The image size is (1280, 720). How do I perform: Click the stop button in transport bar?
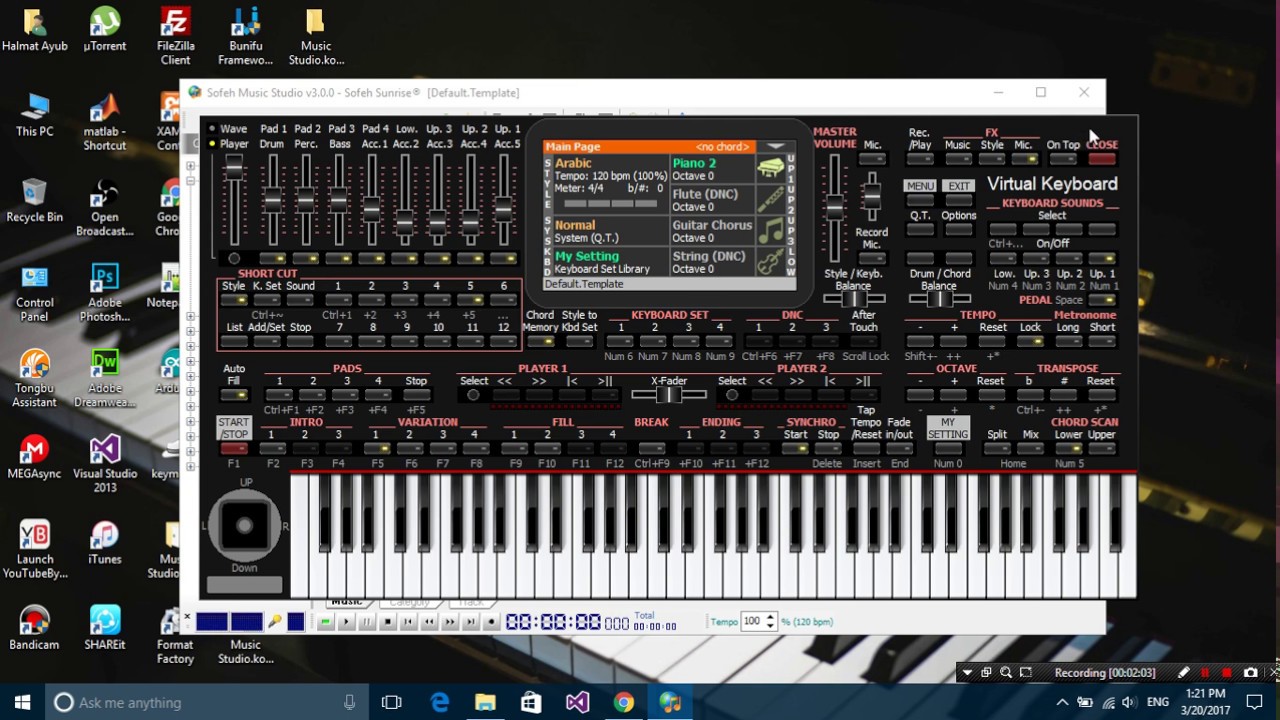tap(388, 622)
